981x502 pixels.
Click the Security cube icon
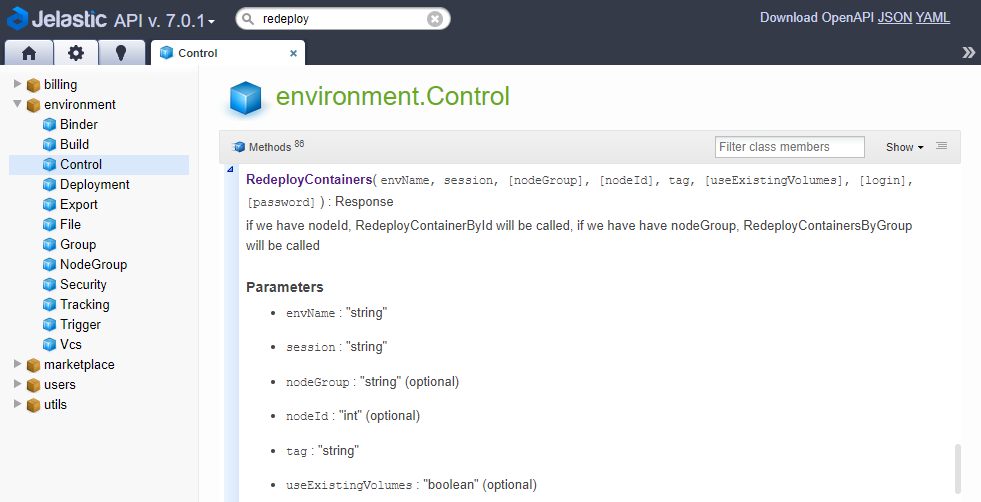pos(49,285)
